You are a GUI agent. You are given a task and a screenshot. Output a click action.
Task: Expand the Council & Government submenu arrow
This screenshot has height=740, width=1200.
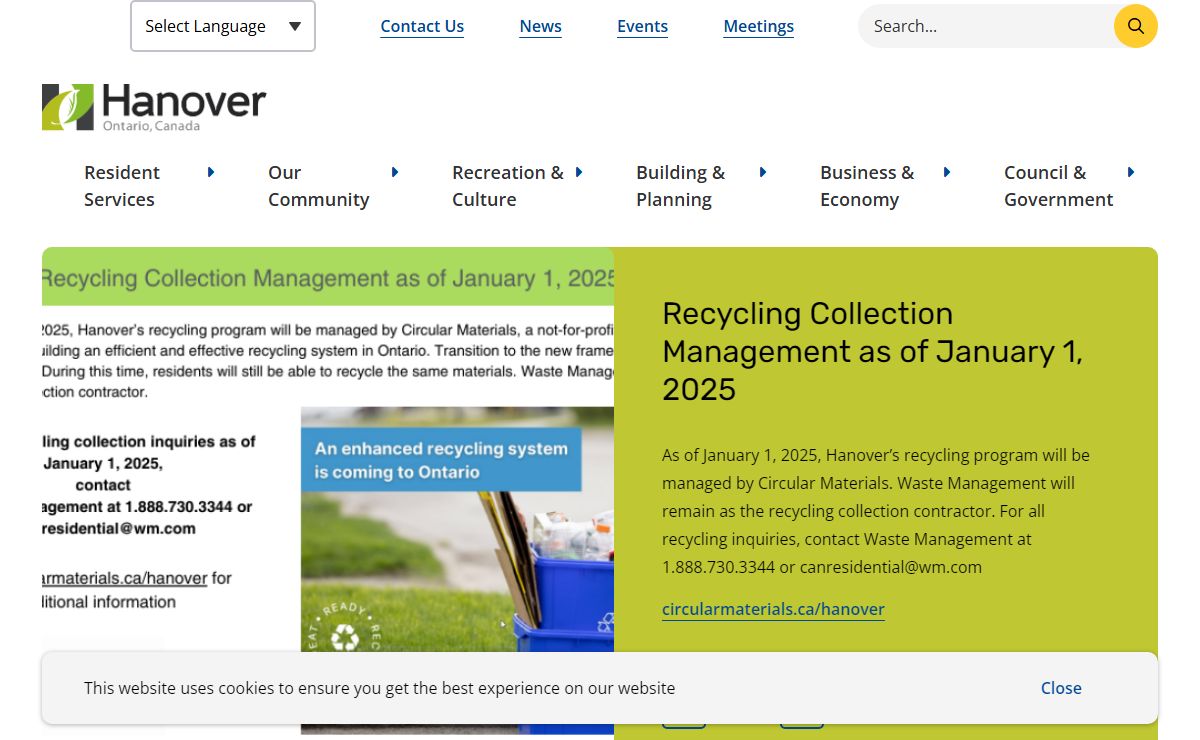tap(1131, 172)
